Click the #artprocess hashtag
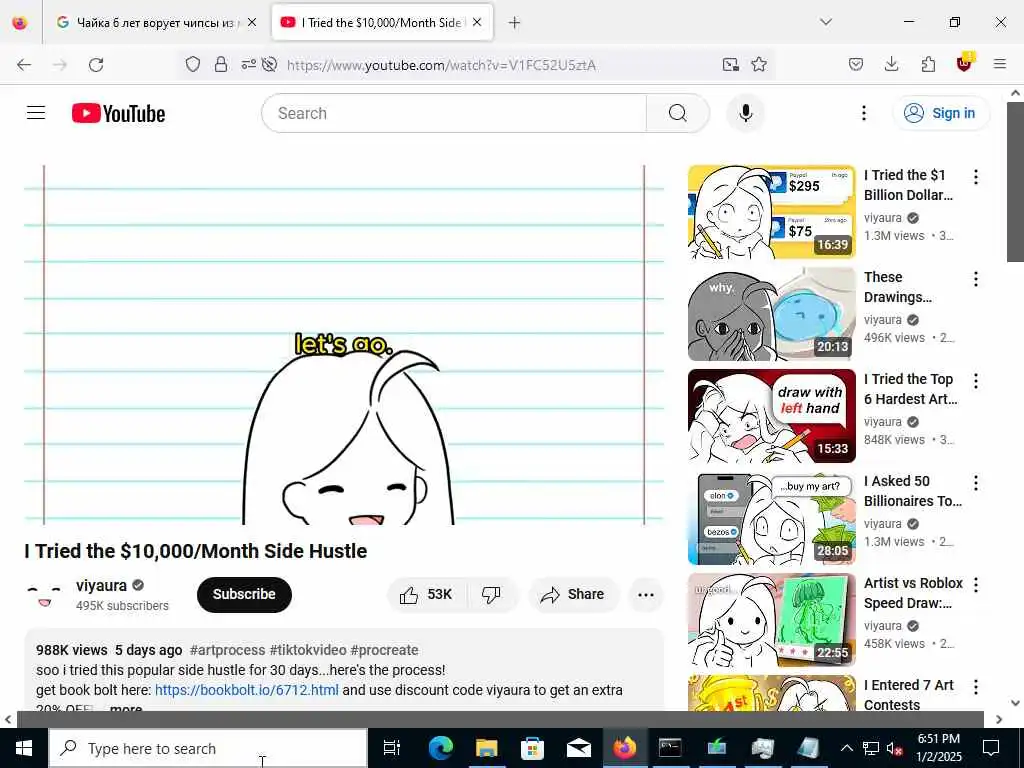Screen dimensions: 1024x768 click(227, 650)
